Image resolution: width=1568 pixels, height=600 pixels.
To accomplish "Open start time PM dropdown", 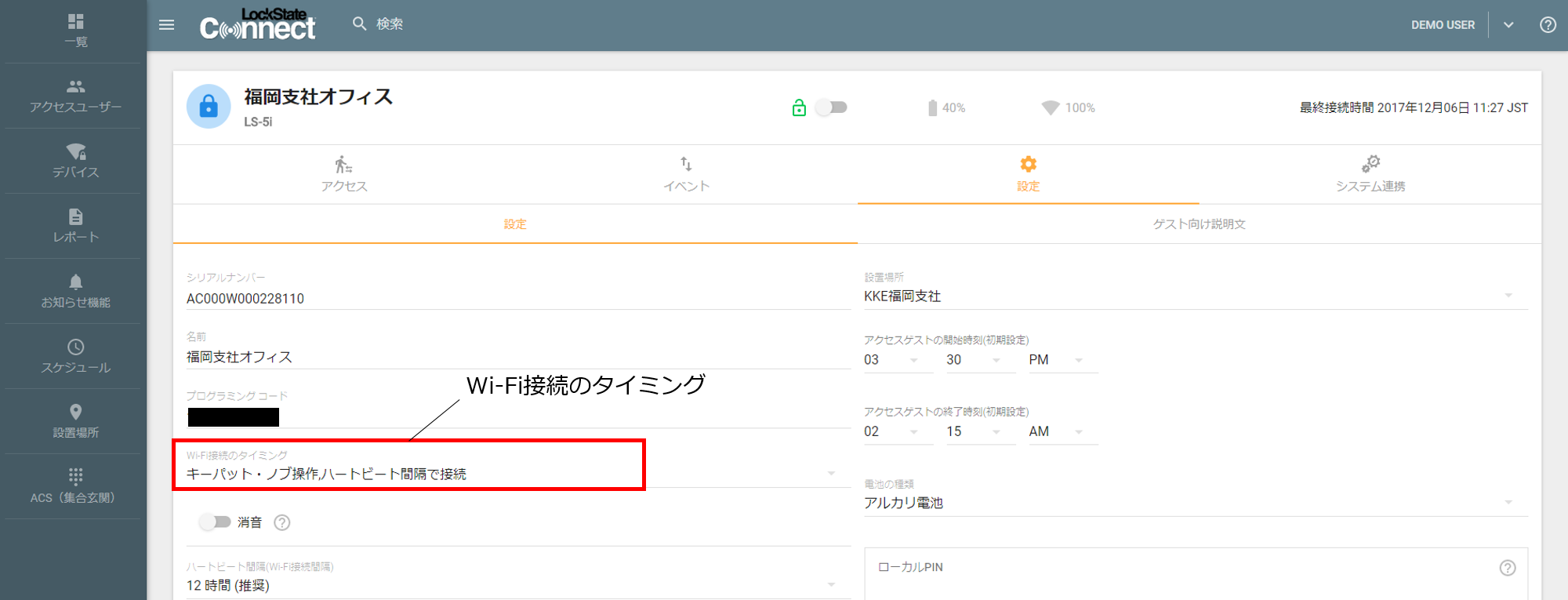I will point(1062,360).
